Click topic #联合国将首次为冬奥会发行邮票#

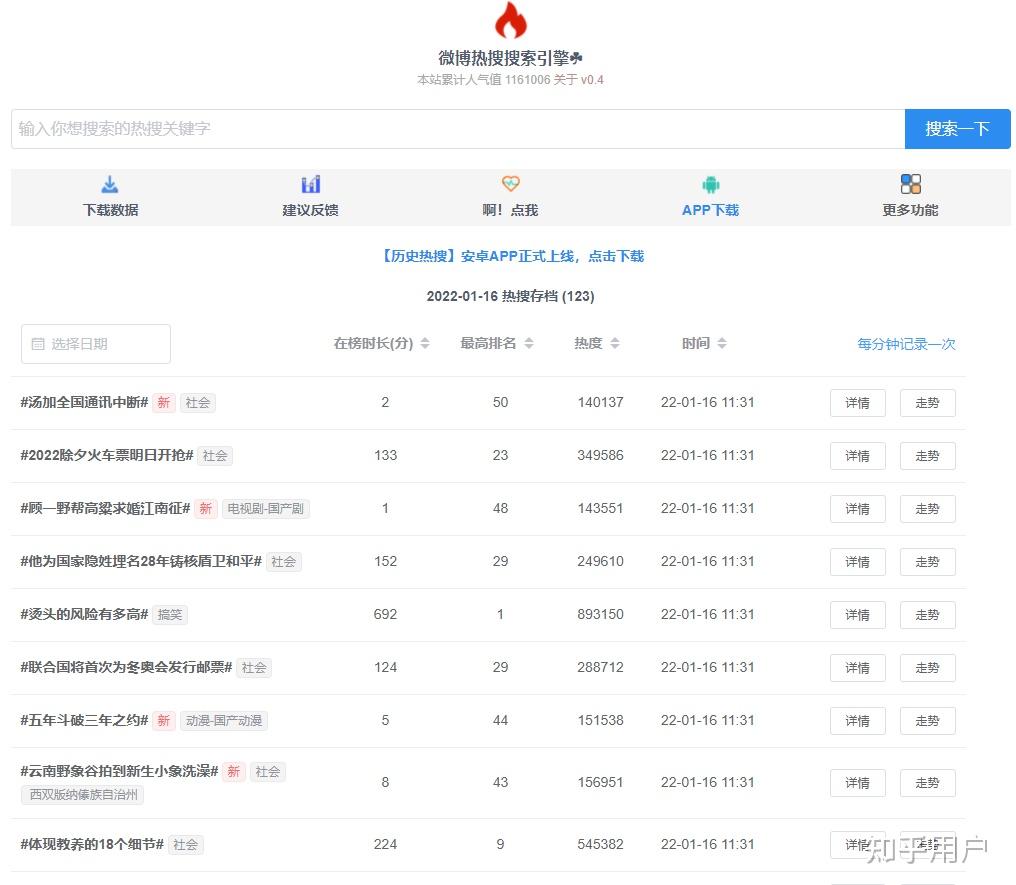click(126, 667)
